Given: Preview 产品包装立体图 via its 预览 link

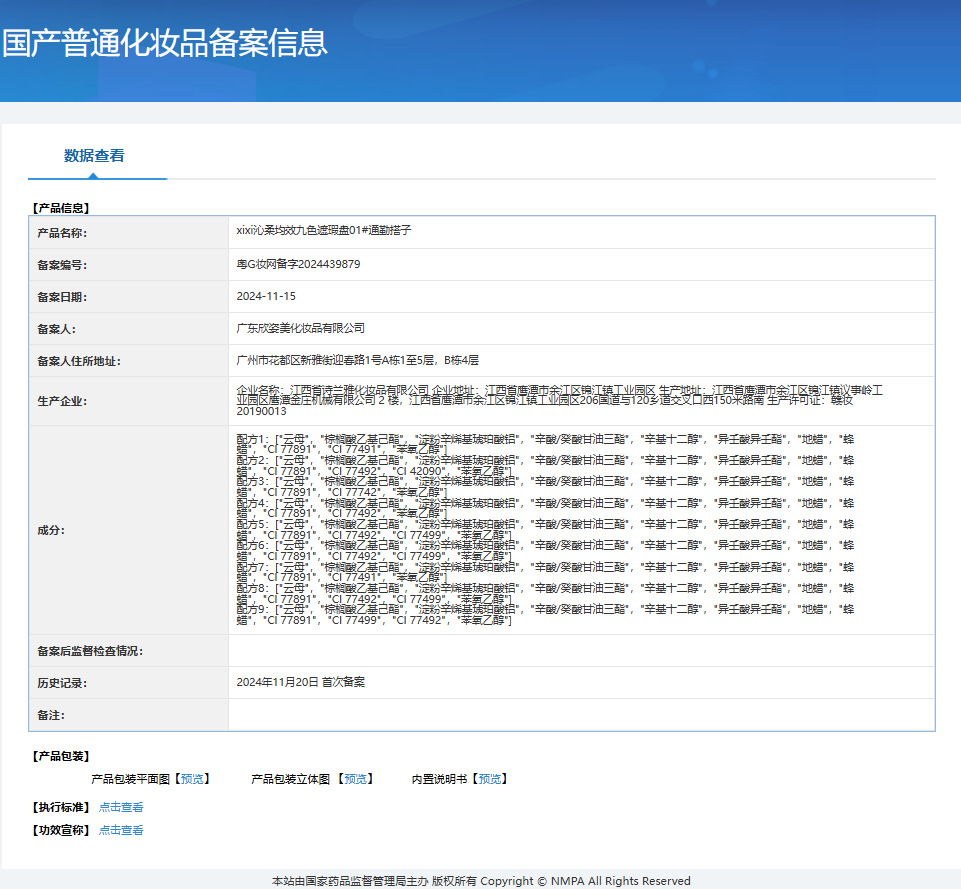Looking at the screenshot, I should (x=355, y=779).
